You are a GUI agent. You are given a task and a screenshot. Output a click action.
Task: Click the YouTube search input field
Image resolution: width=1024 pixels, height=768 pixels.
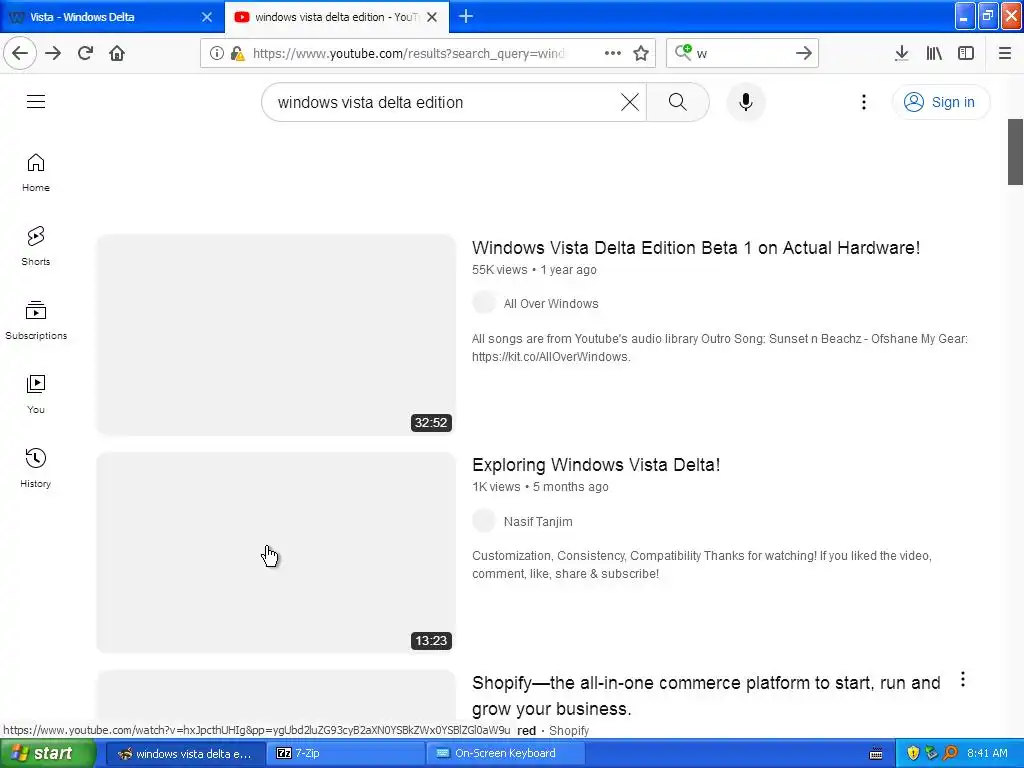click(444, 102)
